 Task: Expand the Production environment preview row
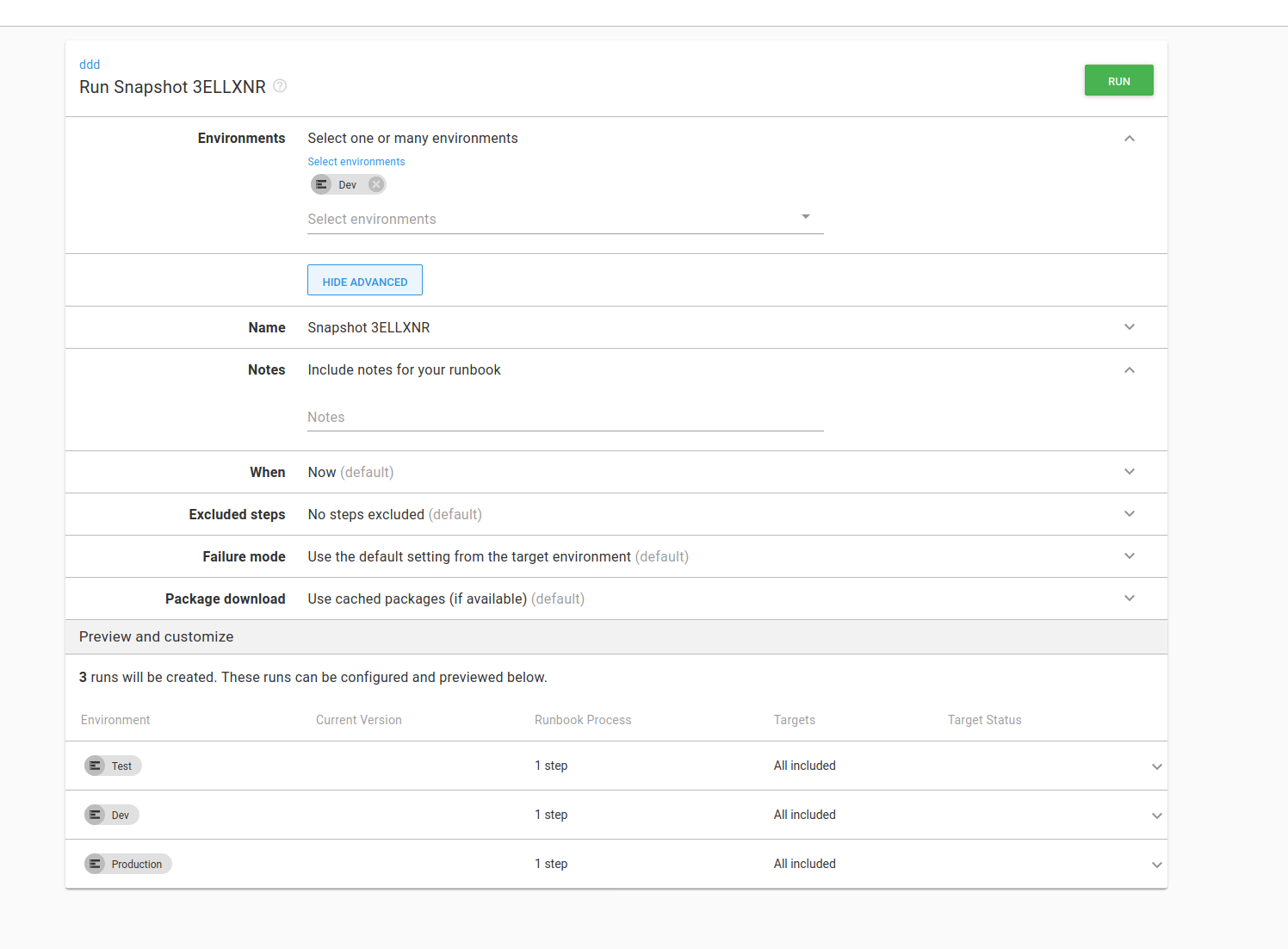(1157, 864)
